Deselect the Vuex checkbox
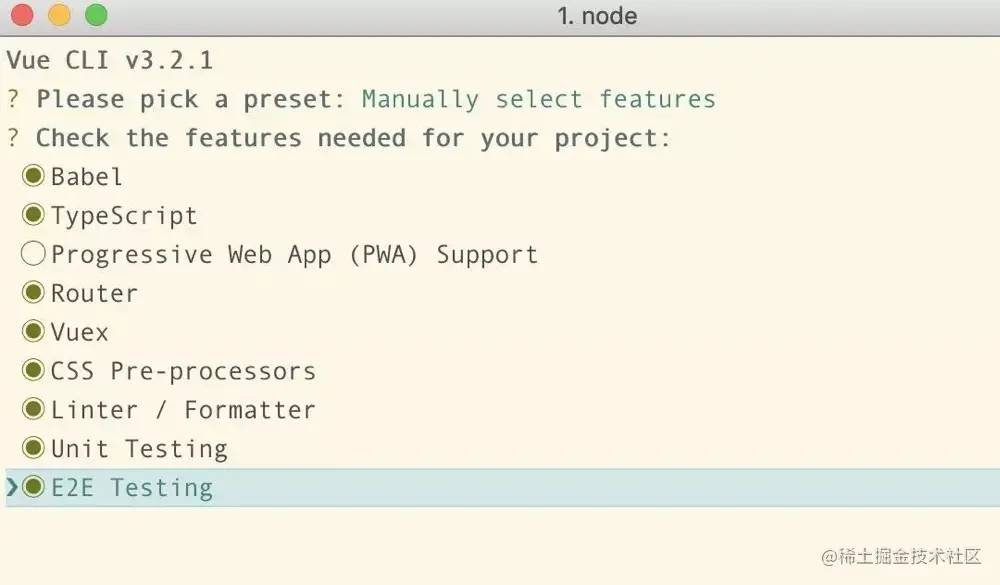This screenshot has height=585, width=1000. coord(34,332)
